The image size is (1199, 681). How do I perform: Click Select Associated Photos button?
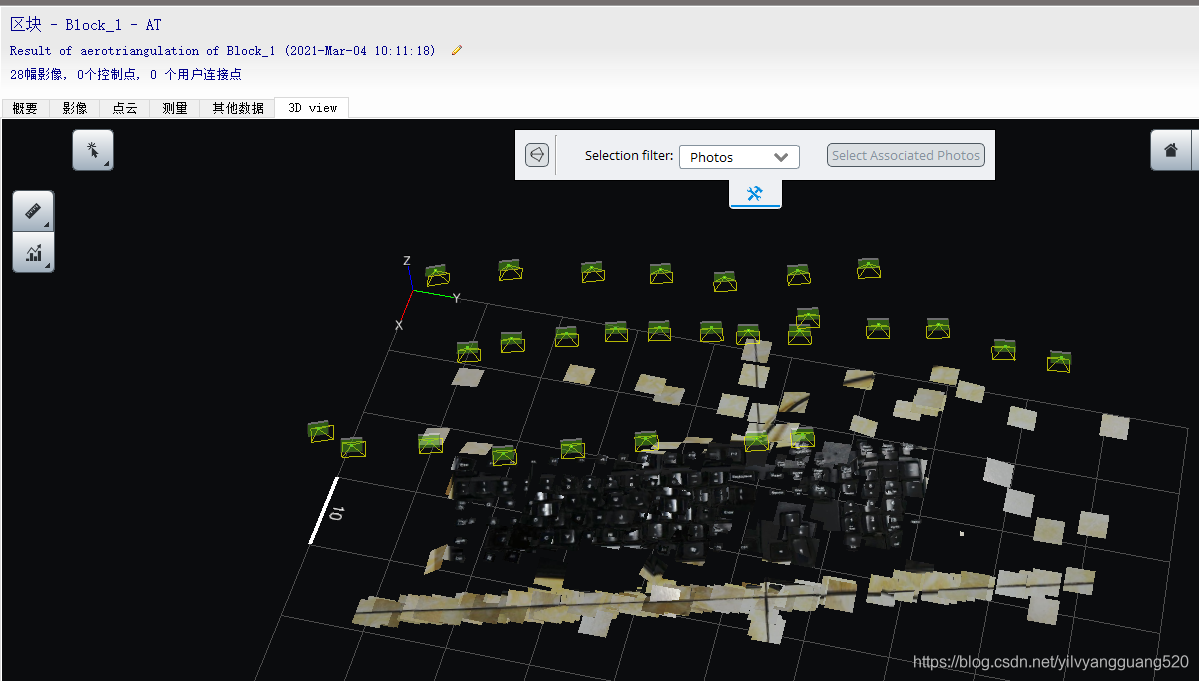point(905,155)
